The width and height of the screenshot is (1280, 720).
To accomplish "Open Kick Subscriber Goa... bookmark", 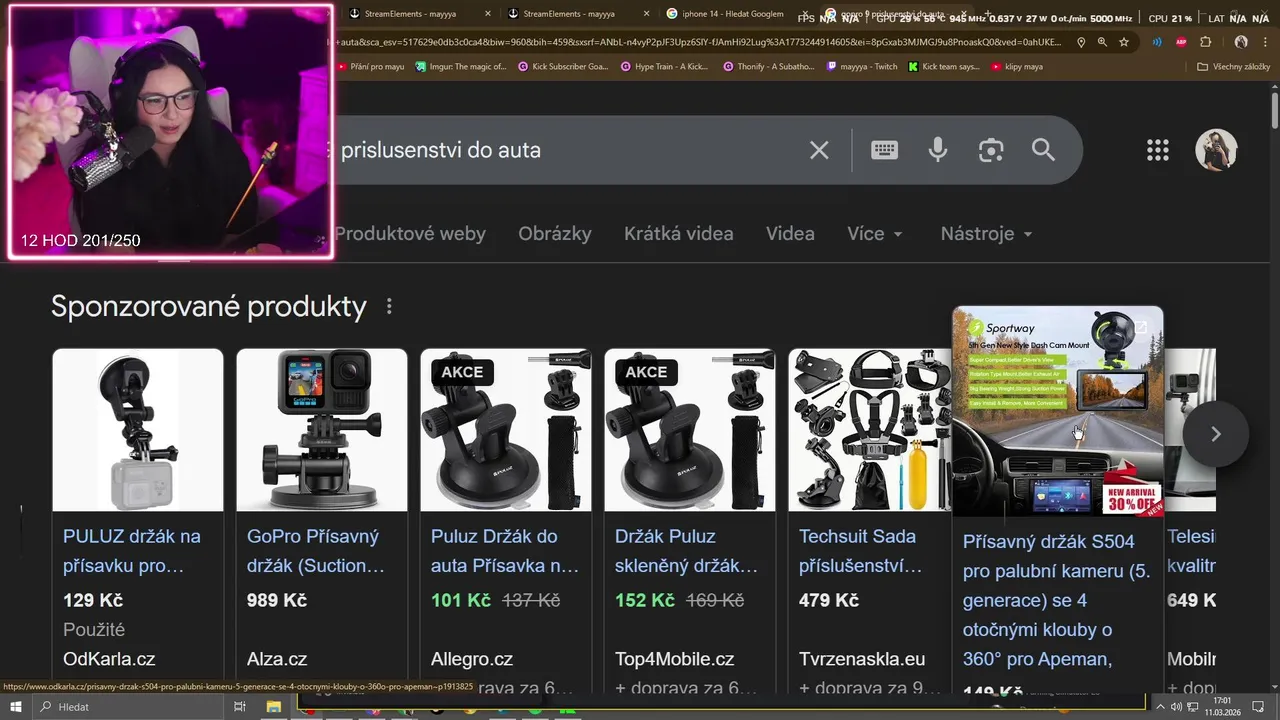I will [563, 67].
